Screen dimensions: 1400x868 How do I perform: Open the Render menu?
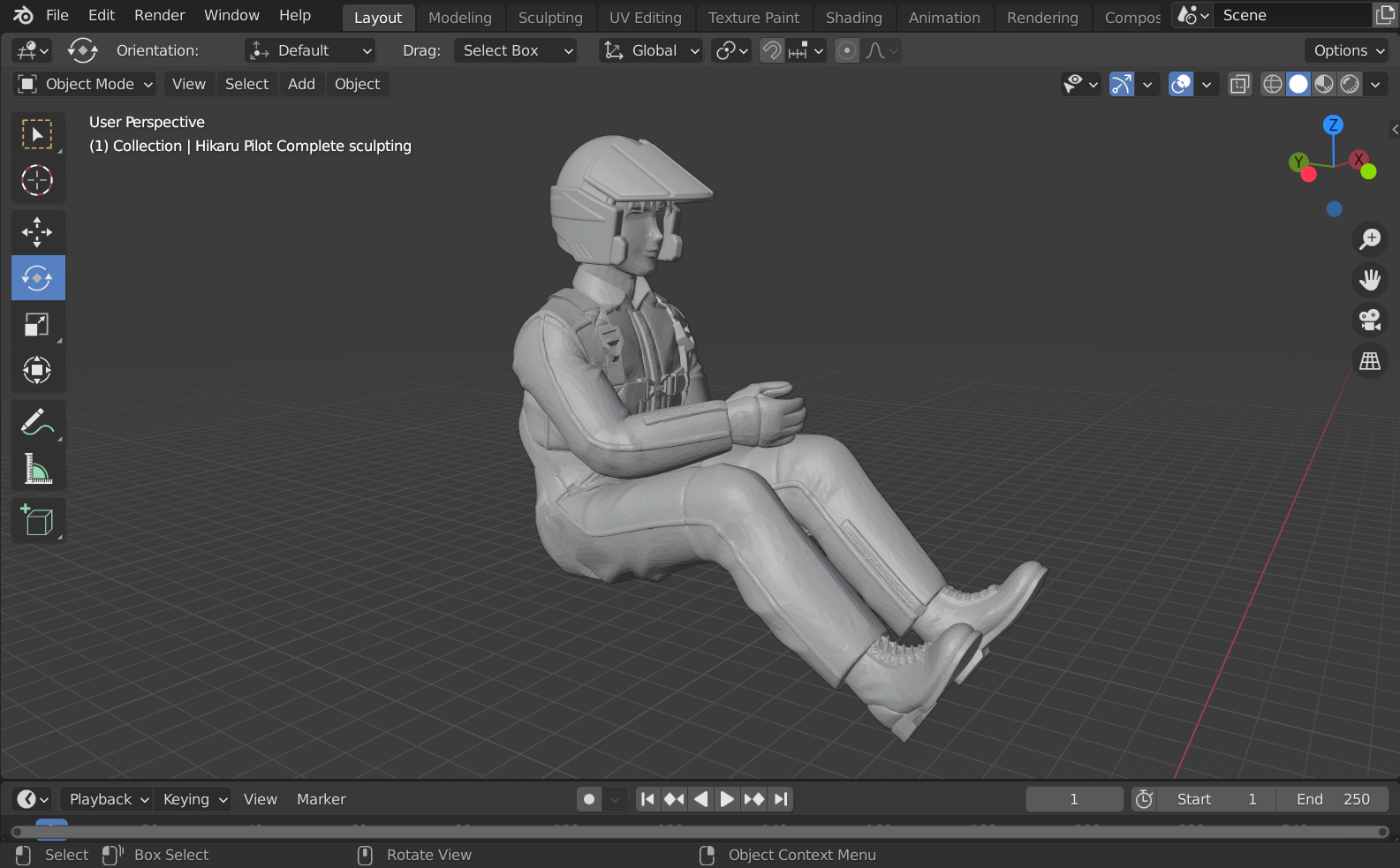tap(160, 15)
